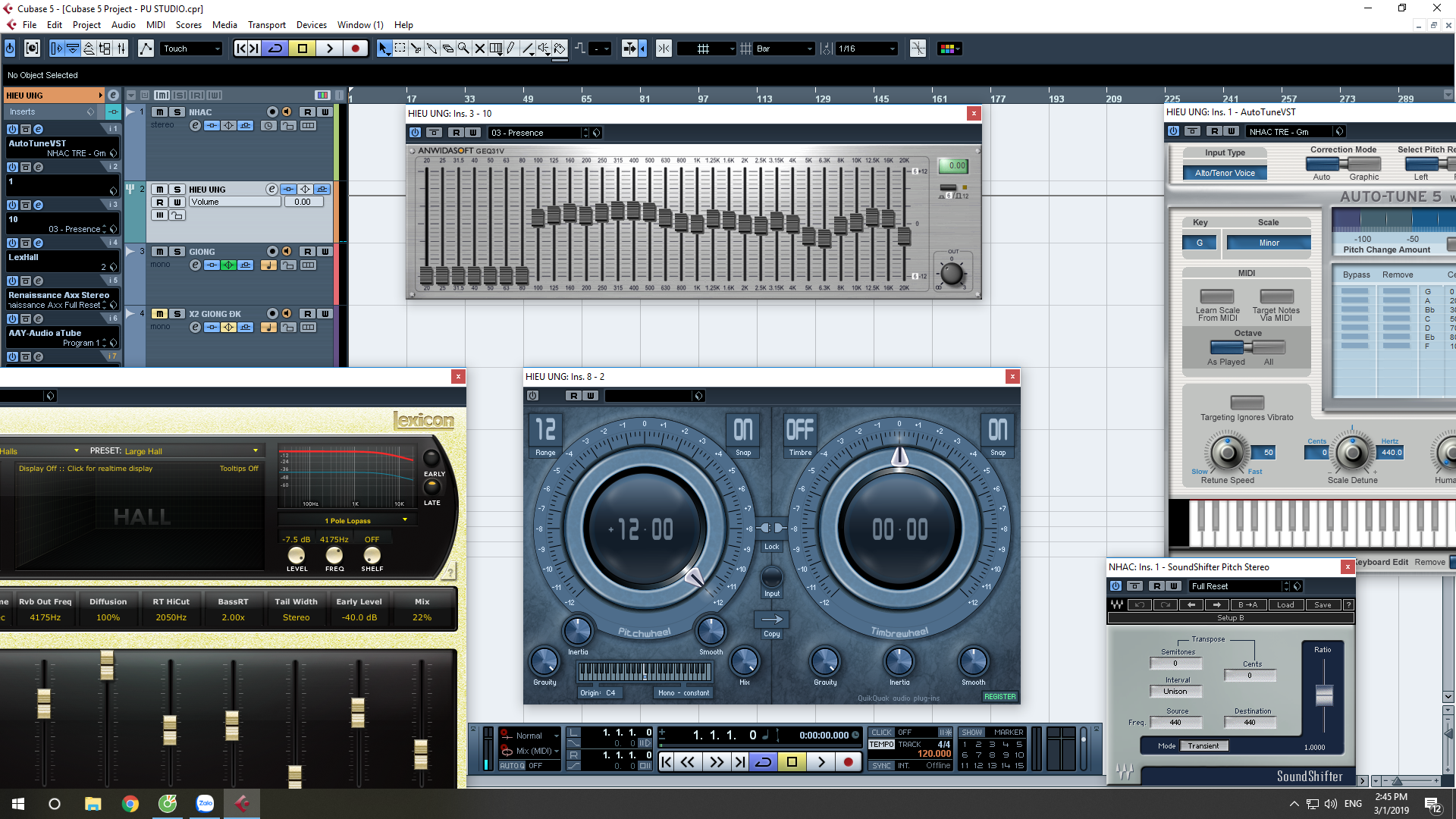
Task: Click Record in the transport panel
Action: pyautogui.click(x=848, y=762)
